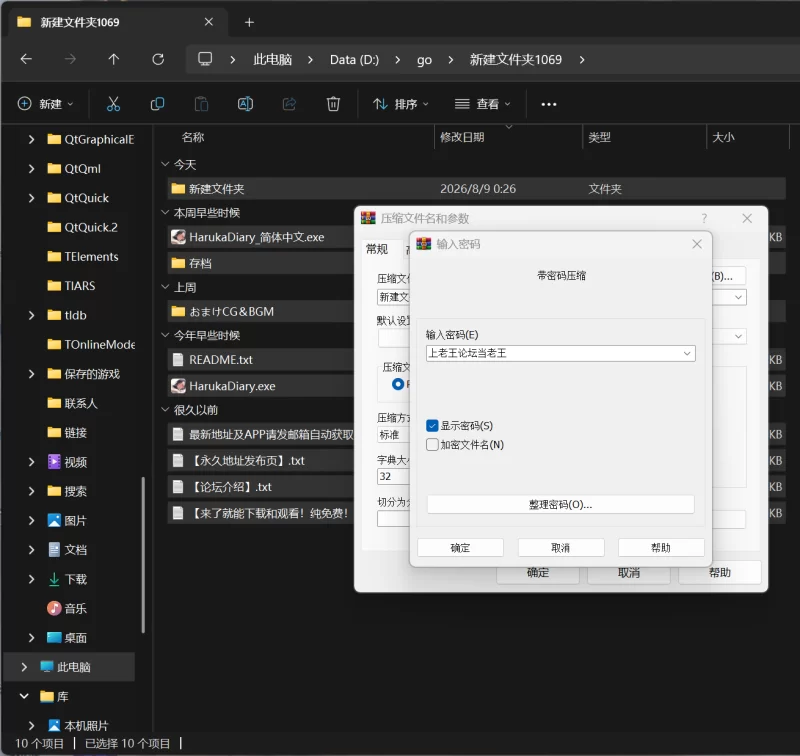Click the 字典大小 field showing 32
This screenshot has width=800, height=756.
pos(393,476)
